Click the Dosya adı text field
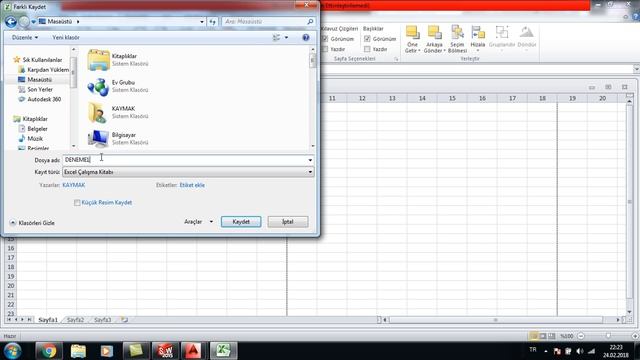This screenshot has width=640, height=360. pyautogui.click(x=185, y=160)
